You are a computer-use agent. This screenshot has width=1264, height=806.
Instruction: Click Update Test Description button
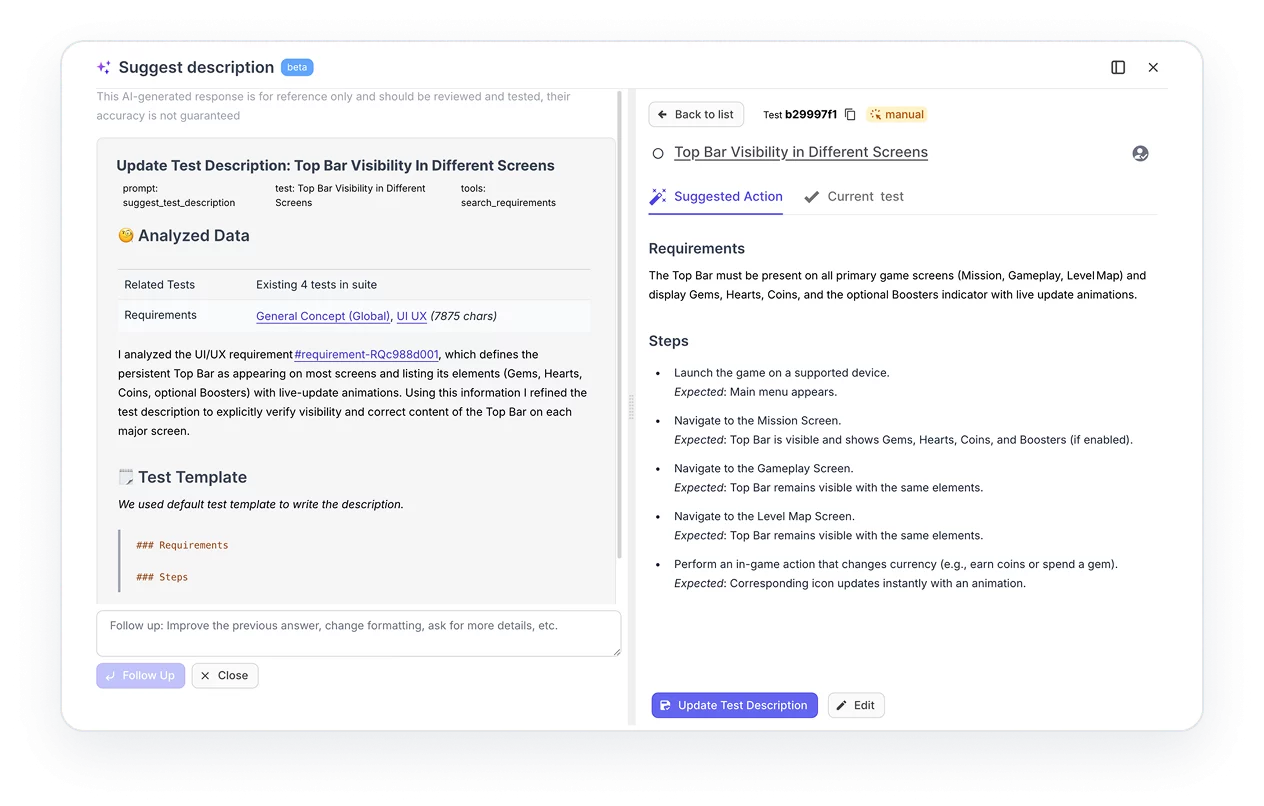pyautogui.click(x=734, y=705)
